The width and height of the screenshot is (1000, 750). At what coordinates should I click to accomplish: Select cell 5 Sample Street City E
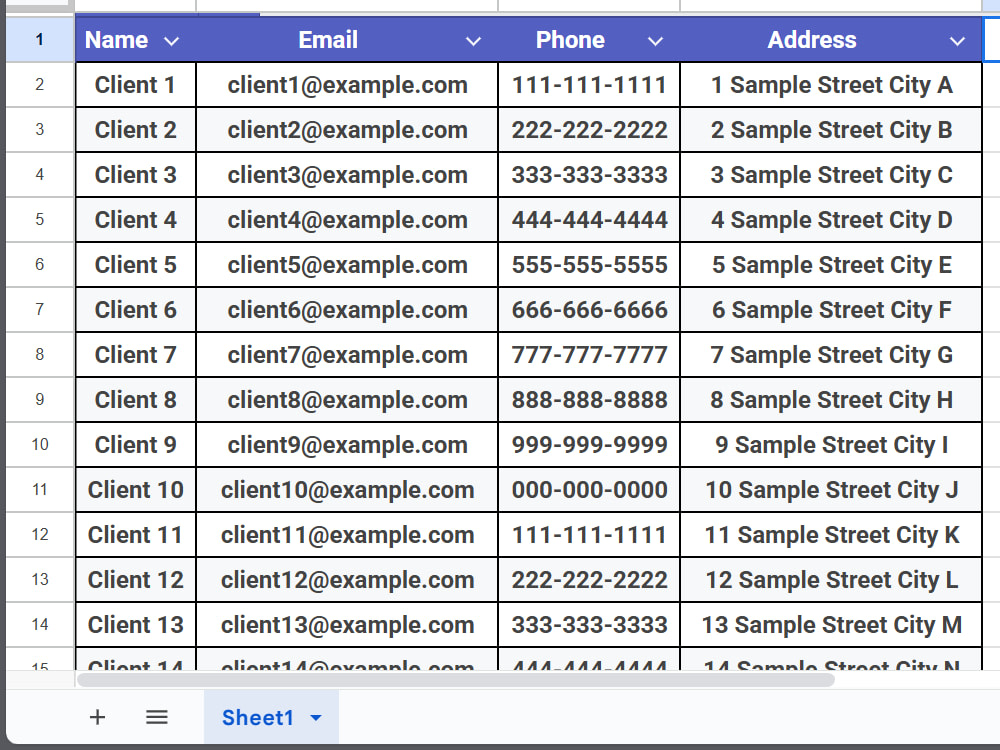[x=831, y=265]
